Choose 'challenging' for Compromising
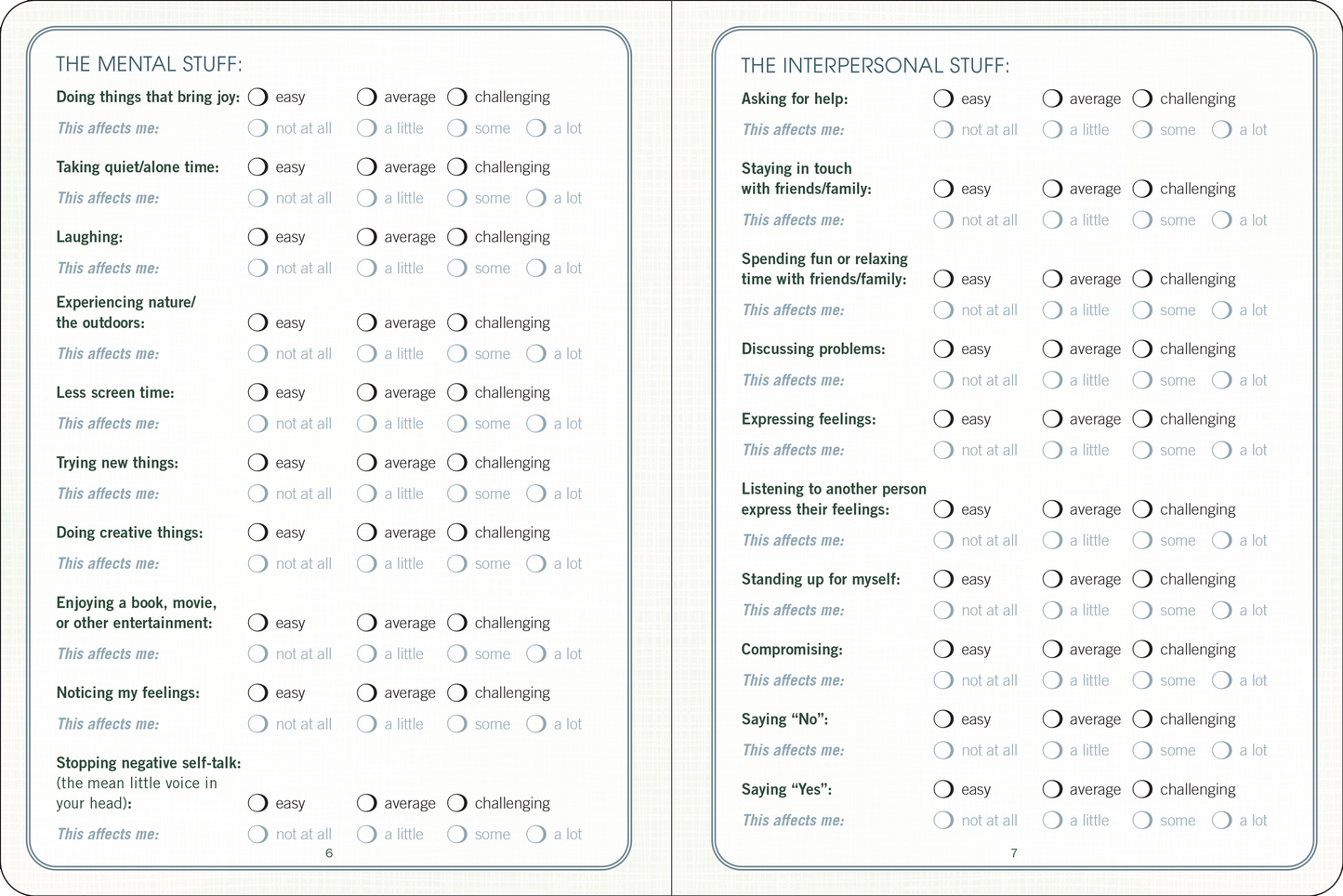The height and width of the screenshot is (896, 1343). 1142,650
